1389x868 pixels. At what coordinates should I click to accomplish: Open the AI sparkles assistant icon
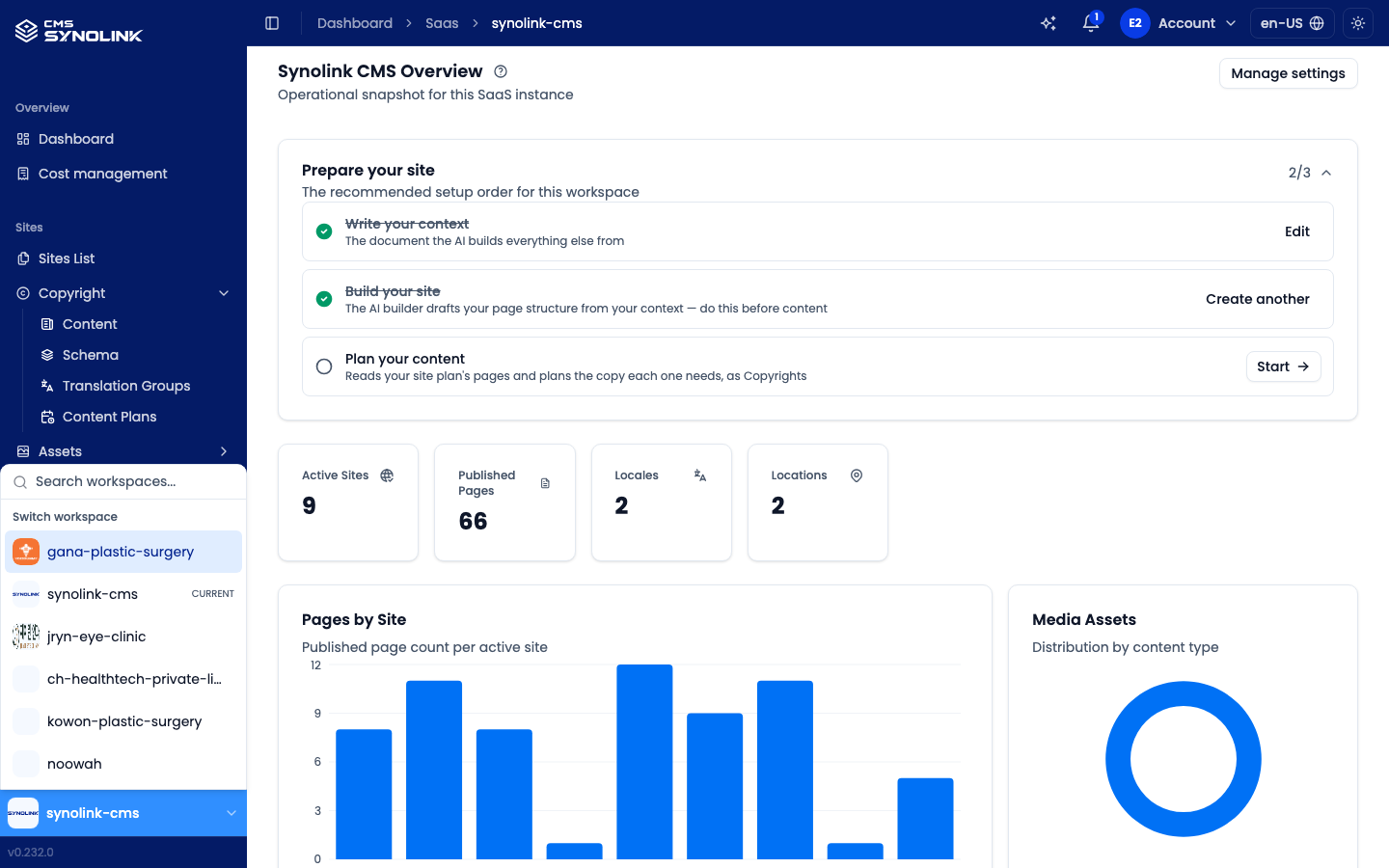[1049, 23]
